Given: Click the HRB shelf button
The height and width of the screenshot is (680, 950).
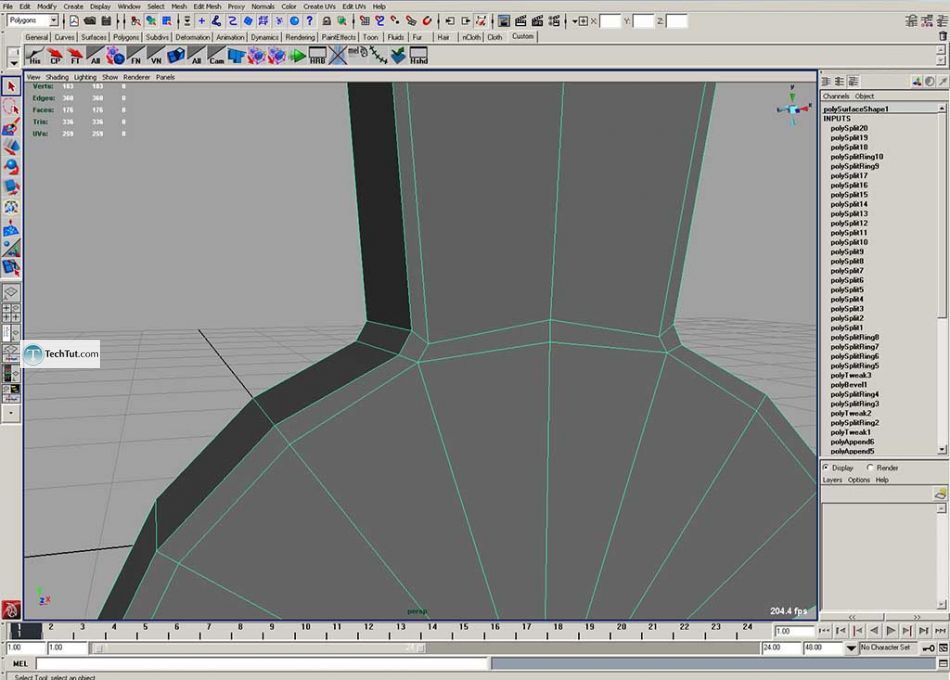Looking at the screenshot, I should (x=317, y=56).
